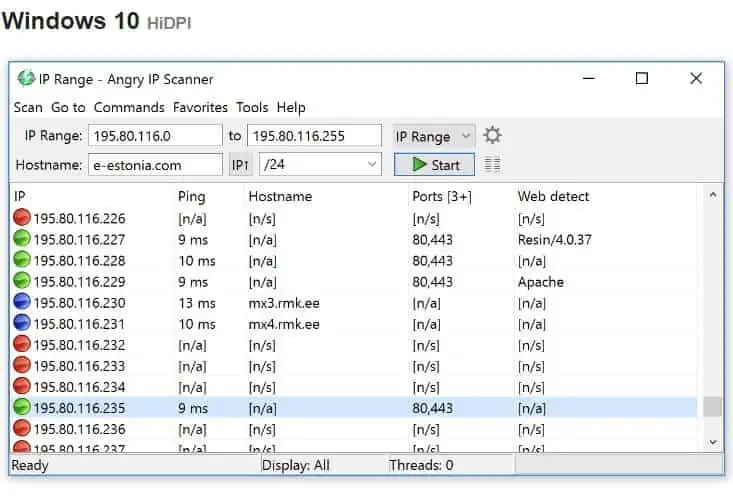Click the green status icon for 195.80.116.235
This screenshot has width=733, height=496.
click(x=22, y=407)
